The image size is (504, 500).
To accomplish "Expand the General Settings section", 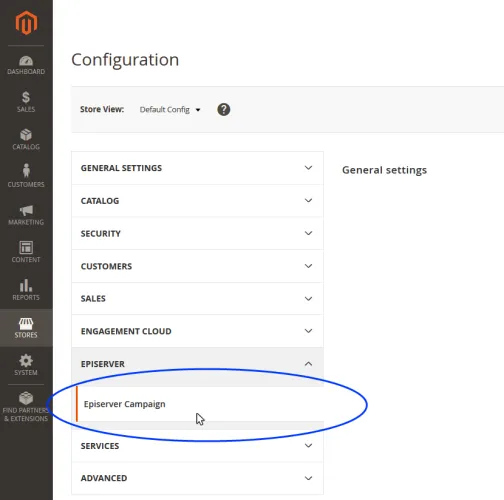I will coord(197,168).
